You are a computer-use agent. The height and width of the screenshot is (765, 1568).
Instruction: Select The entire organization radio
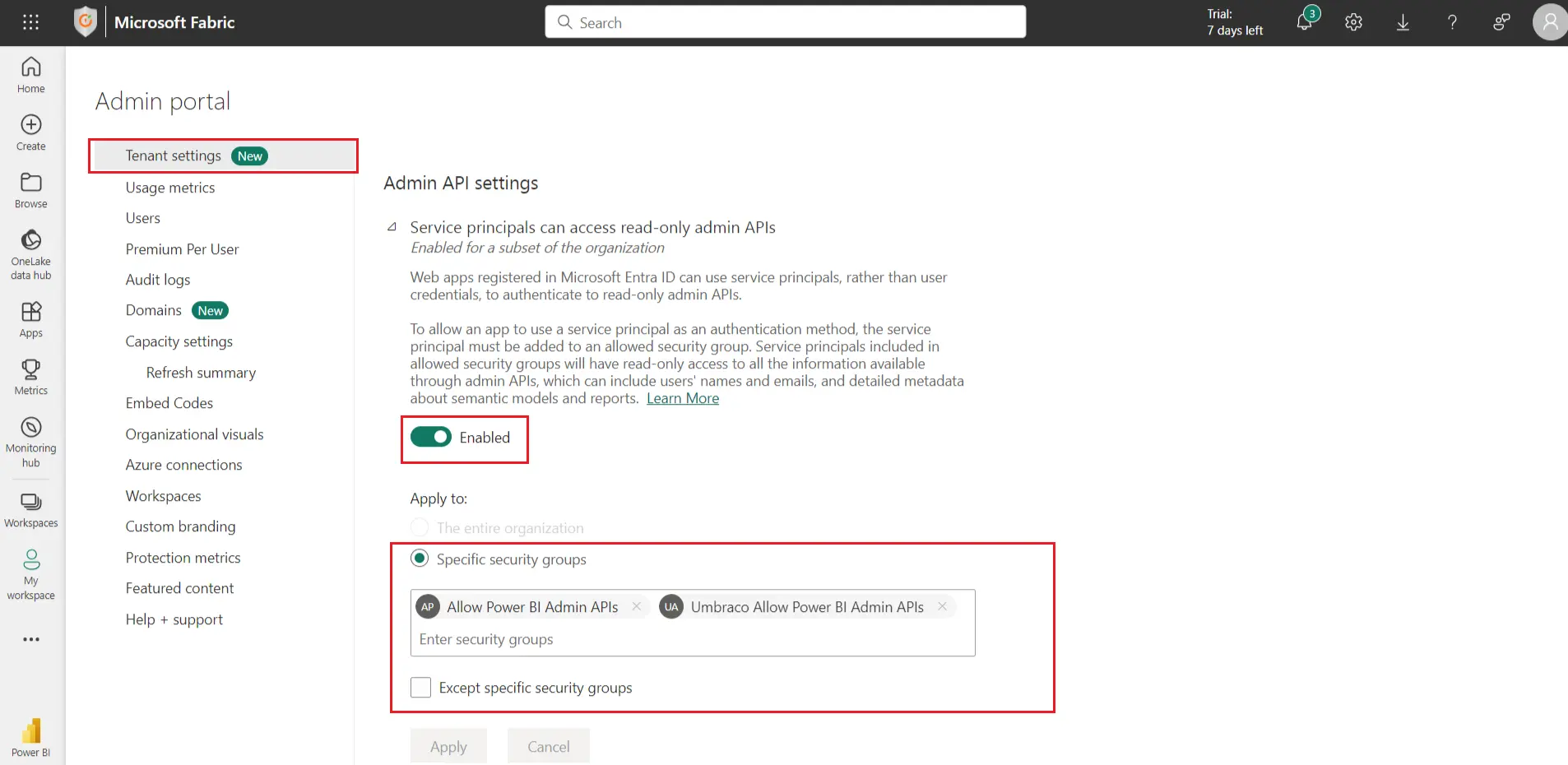[x=420, y=527]
